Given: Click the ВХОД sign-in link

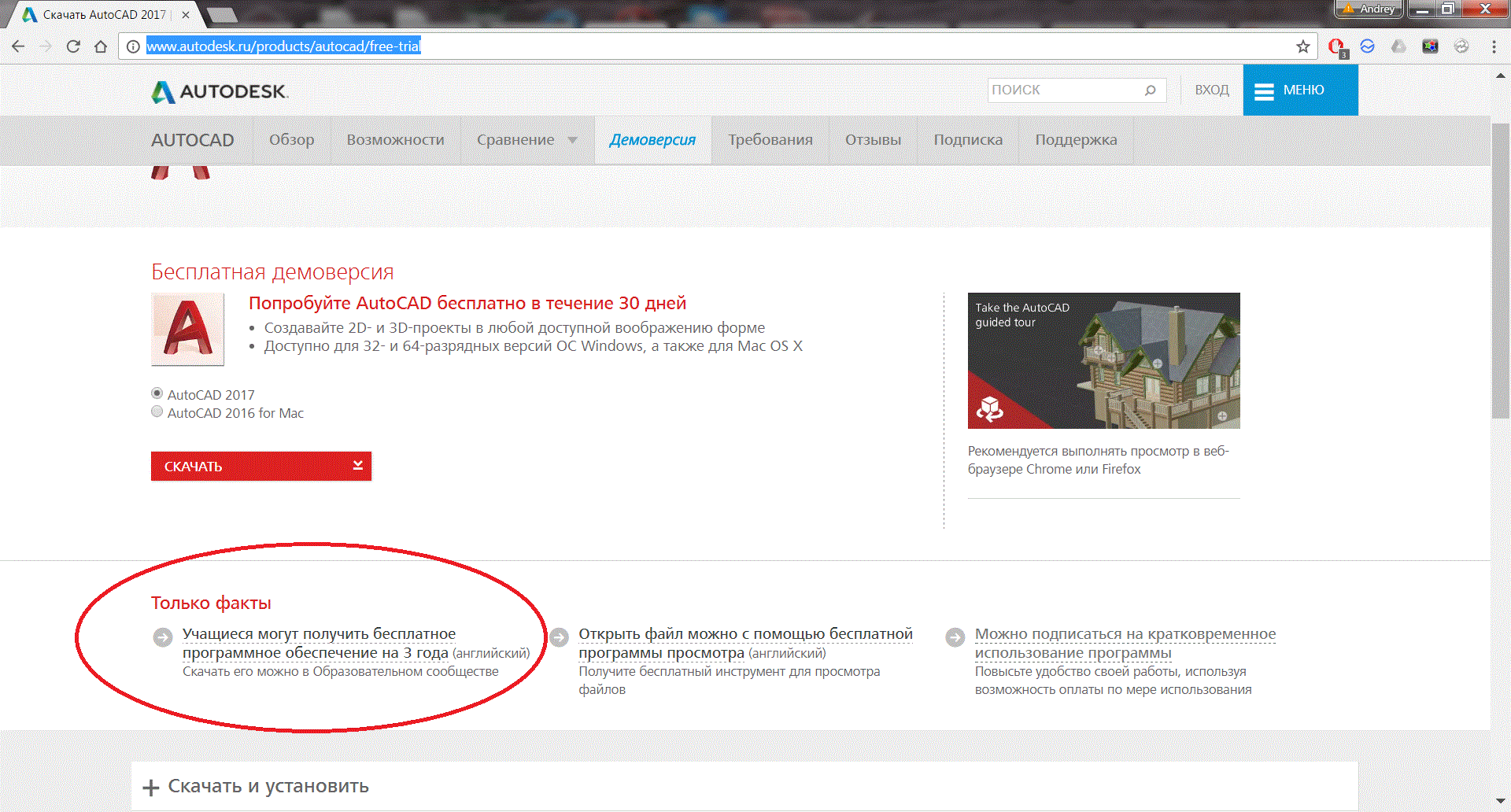Looking at the screenshot, I should [1212, 90].
